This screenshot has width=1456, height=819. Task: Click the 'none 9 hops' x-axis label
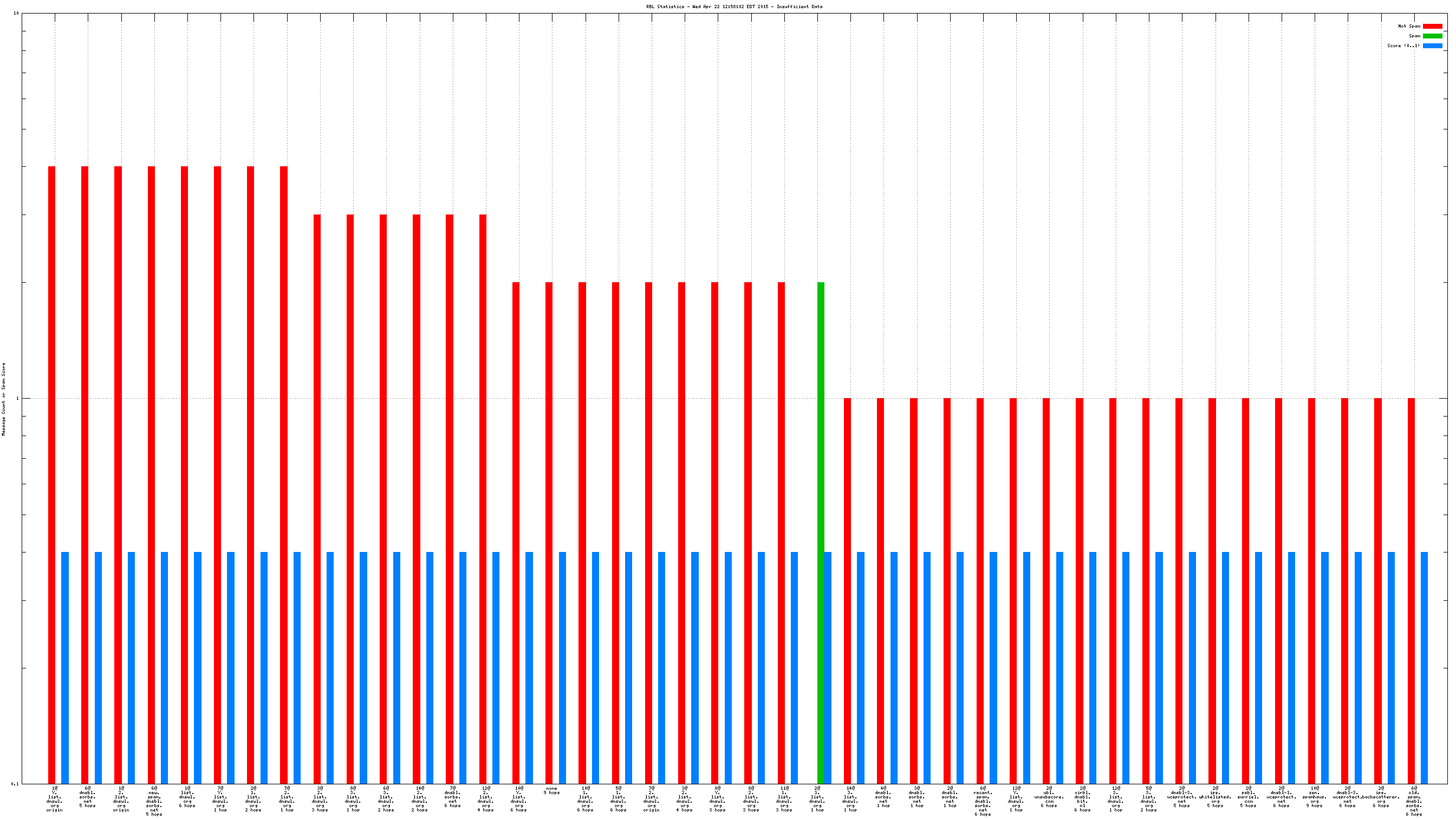pyautogui.click(x=551, y=790)
